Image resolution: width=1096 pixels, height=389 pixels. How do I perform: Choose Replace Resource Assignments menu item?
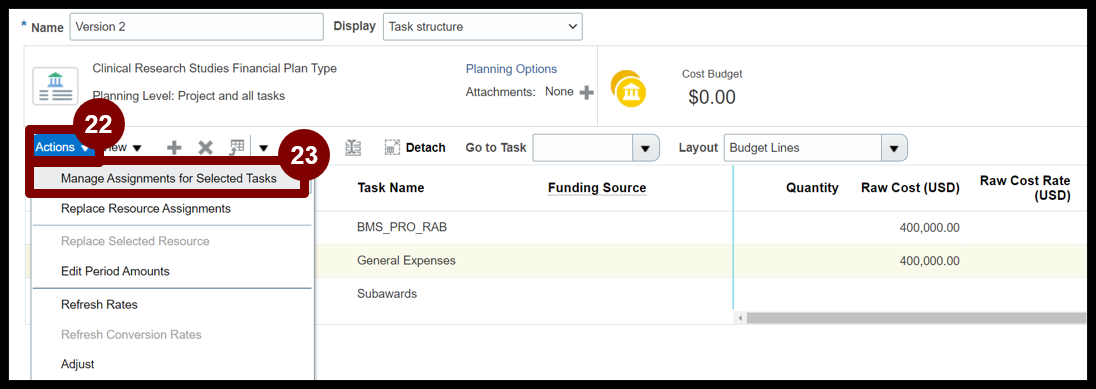145,208
